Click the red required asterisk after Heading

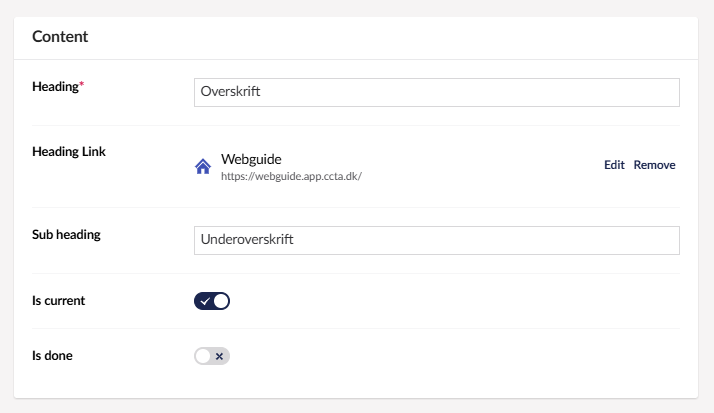[x=81, y=87]
